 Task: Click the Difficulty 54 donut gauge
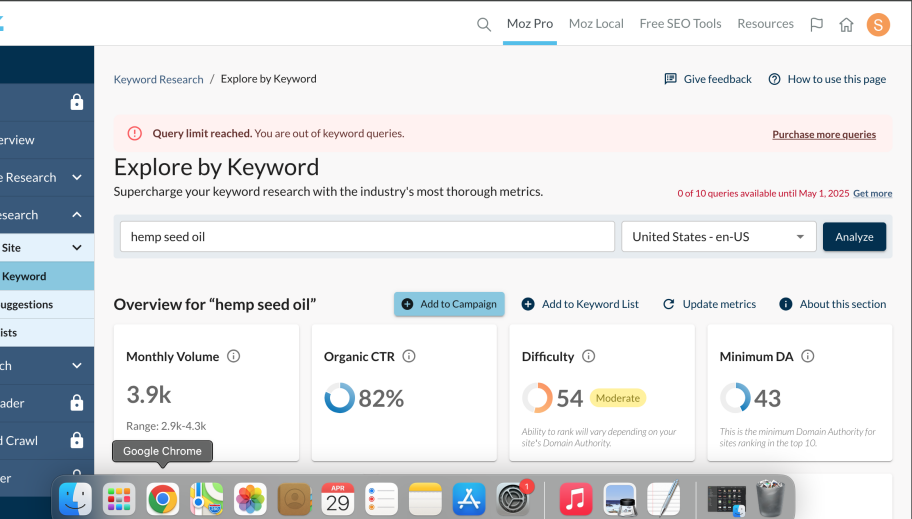point(537,398)
